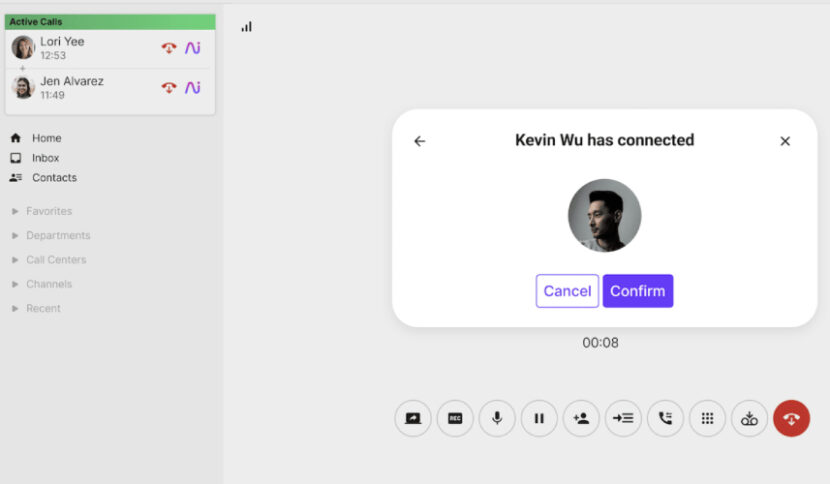Open Ai assistant for Jen Alvarez call

(193, 88)
